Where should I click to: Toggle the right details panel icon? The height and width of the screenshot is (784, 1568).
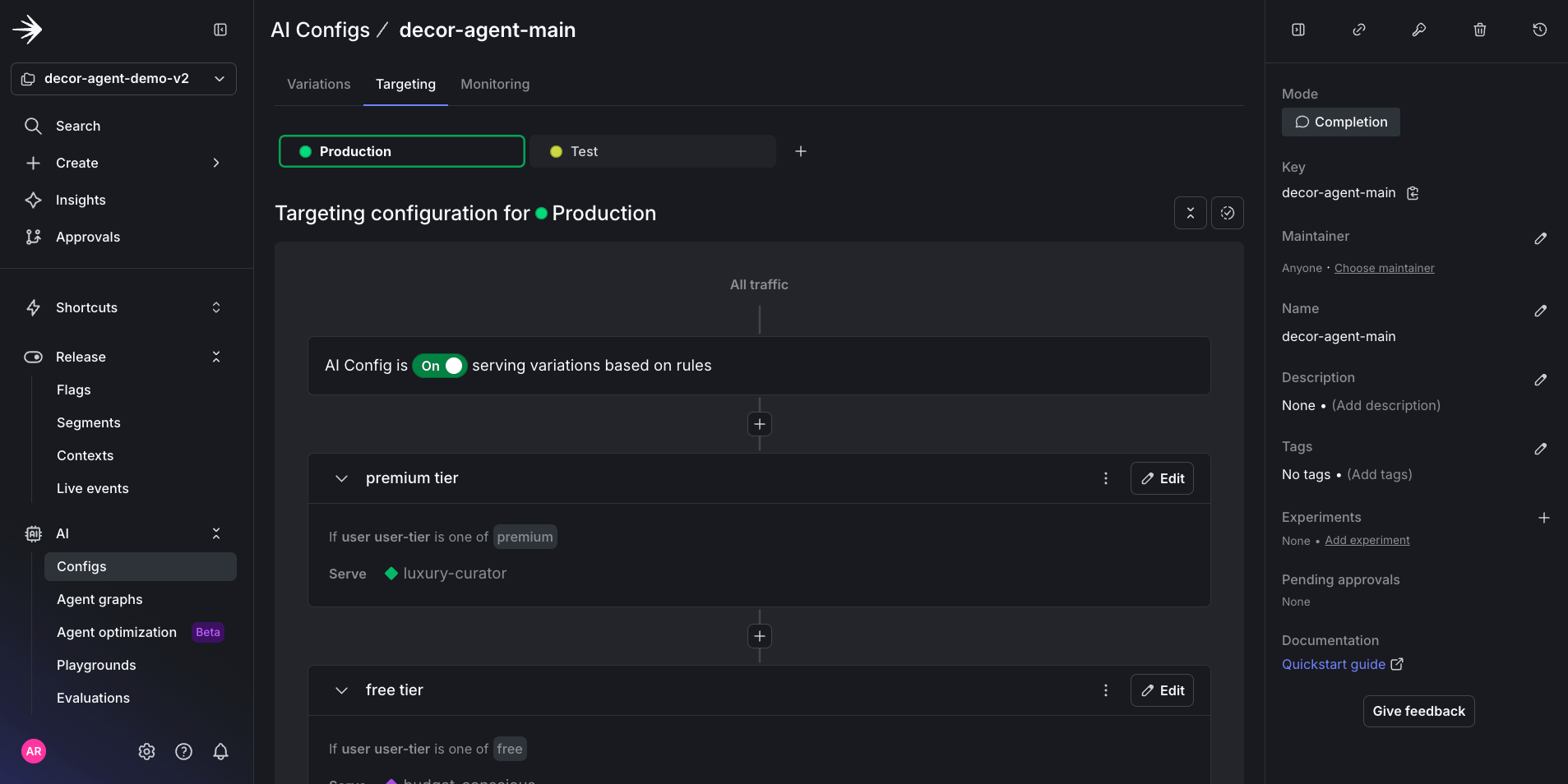pyautogui.click(x=1298, y=30)
